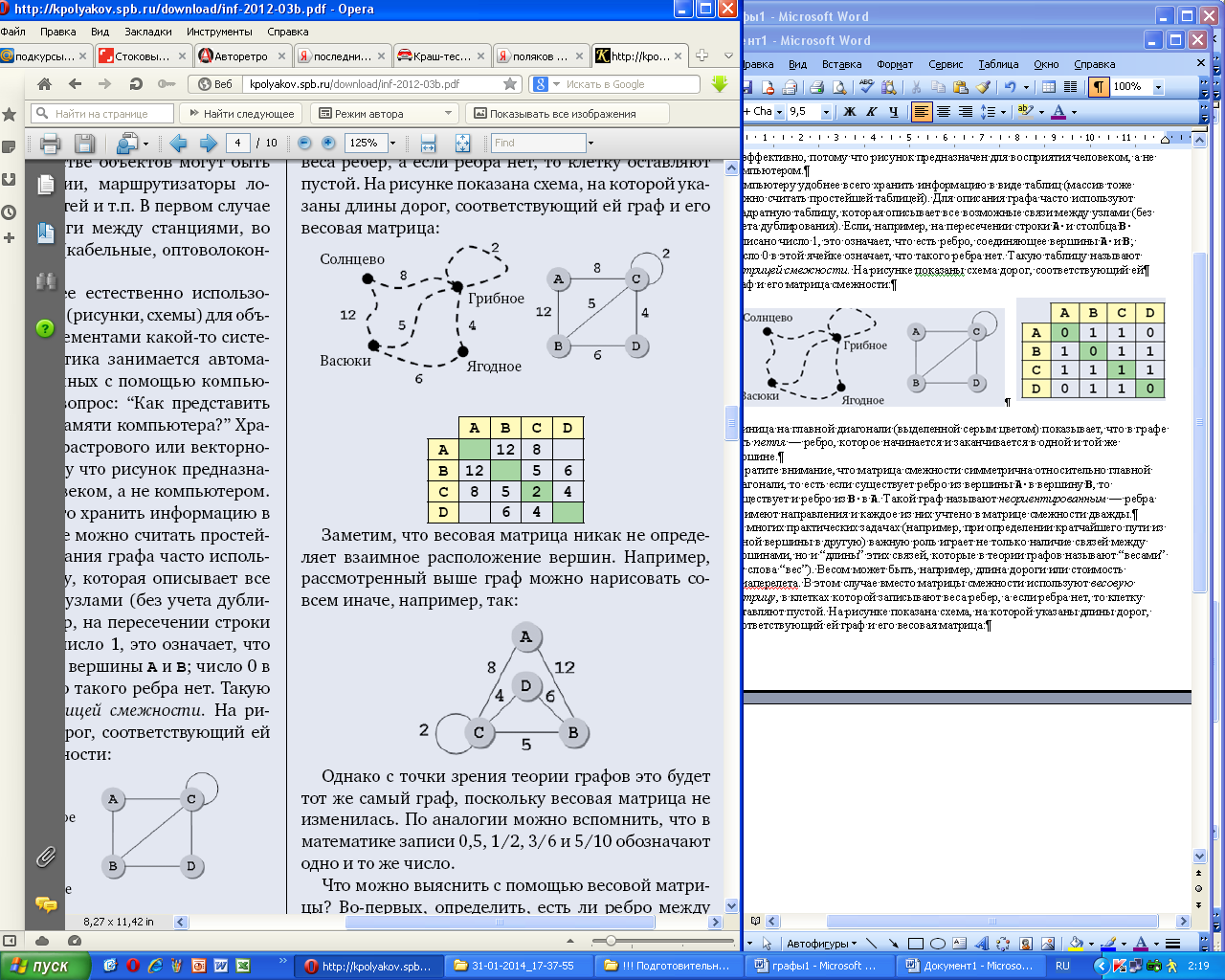Image resolution: width=1225 pixels, height=980 pixels.
Task: Click Word format painter brush
Action: point(983,87)
